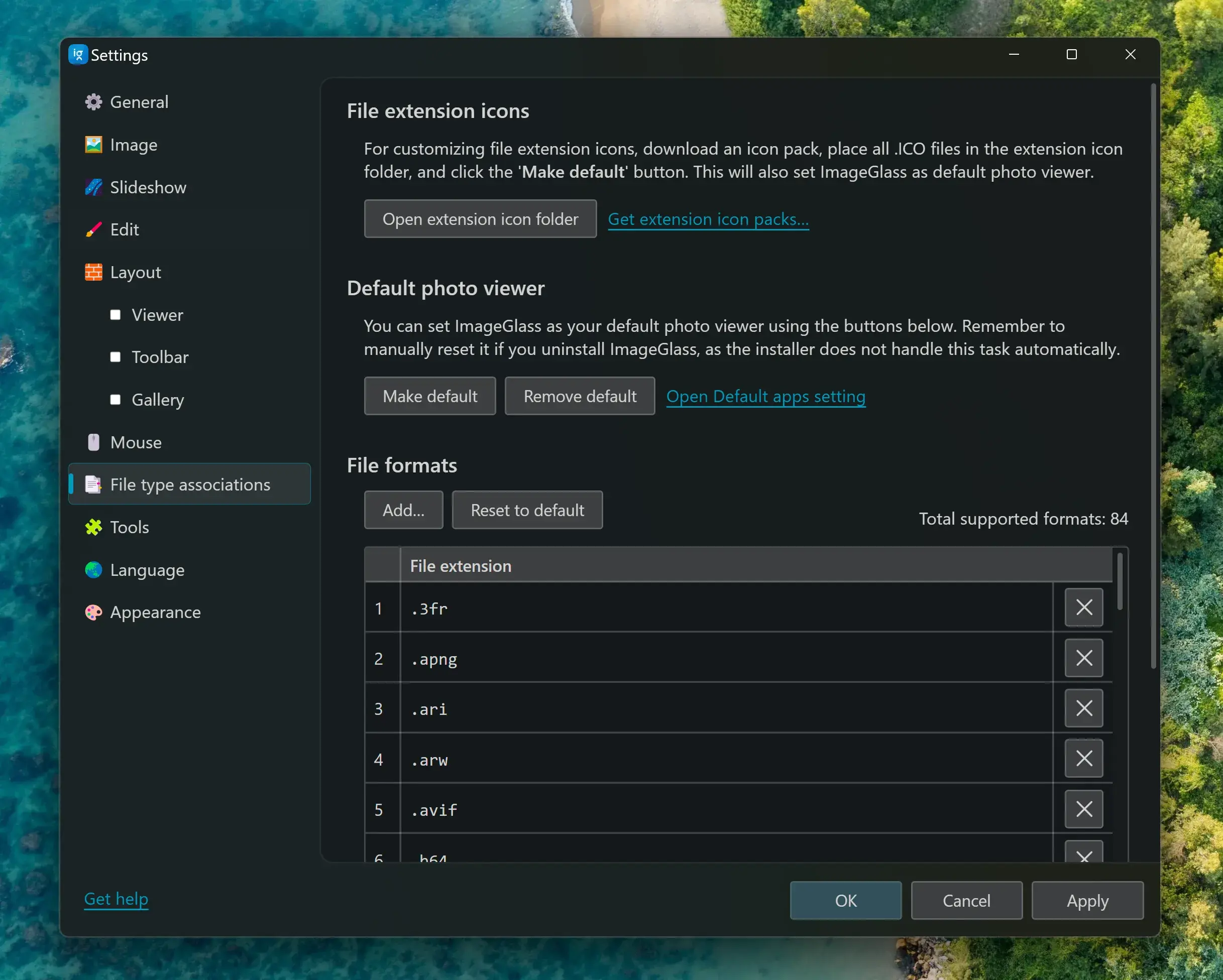Delete the .arw format row
This screenshot has width=1223, height=980.
coord(1083,759)
